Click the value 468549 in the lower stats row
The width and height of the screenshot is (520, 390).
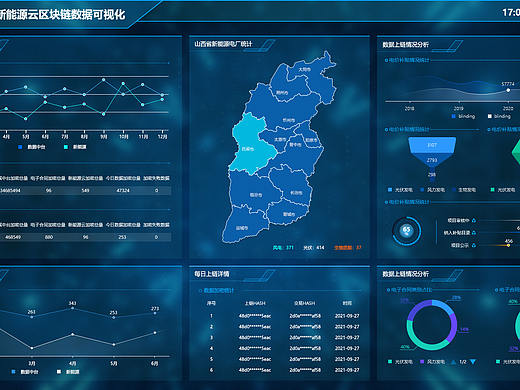coord(13,237)
